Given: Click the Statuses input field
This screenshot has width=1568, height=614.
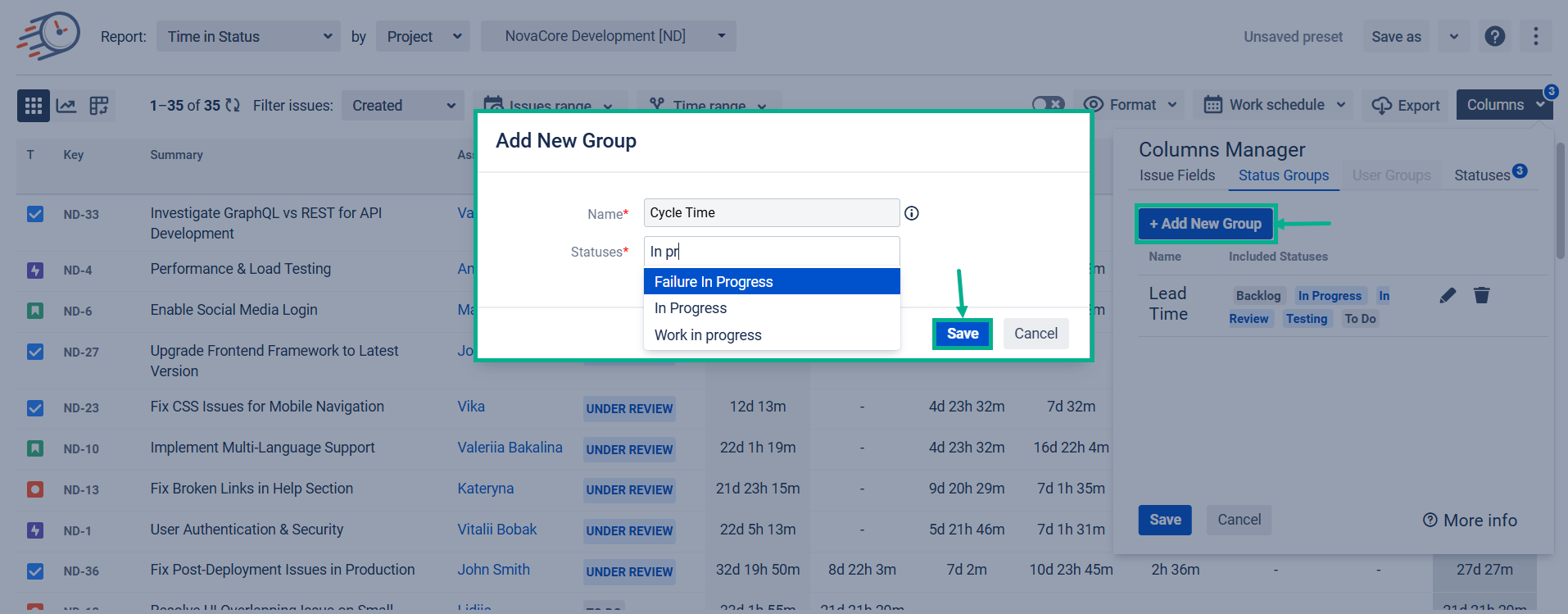Looking at the screenshot, I should [x=771, y=252].
